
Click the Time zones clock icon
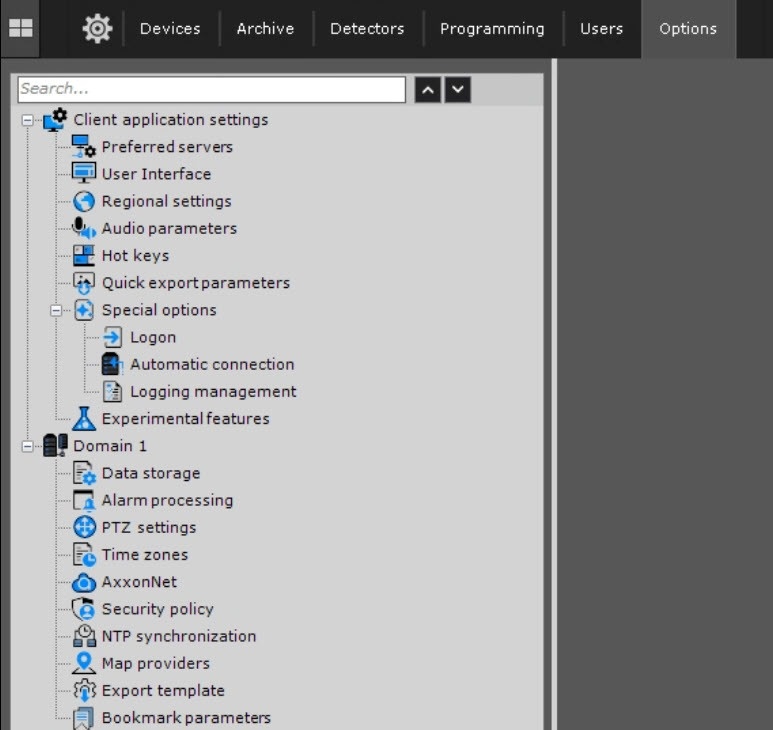84,555
